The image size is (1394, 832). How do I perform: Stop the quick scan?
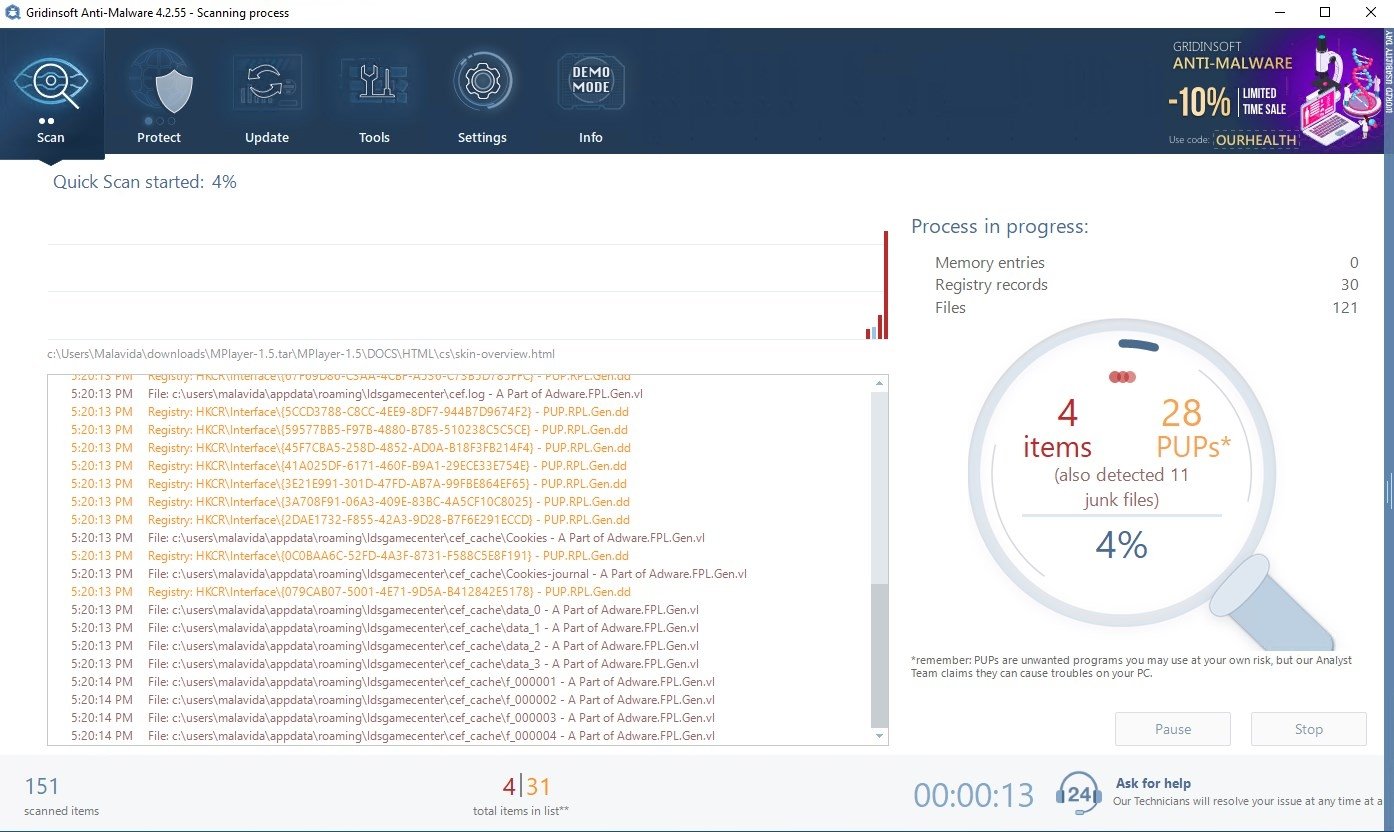pos(1308,729)
